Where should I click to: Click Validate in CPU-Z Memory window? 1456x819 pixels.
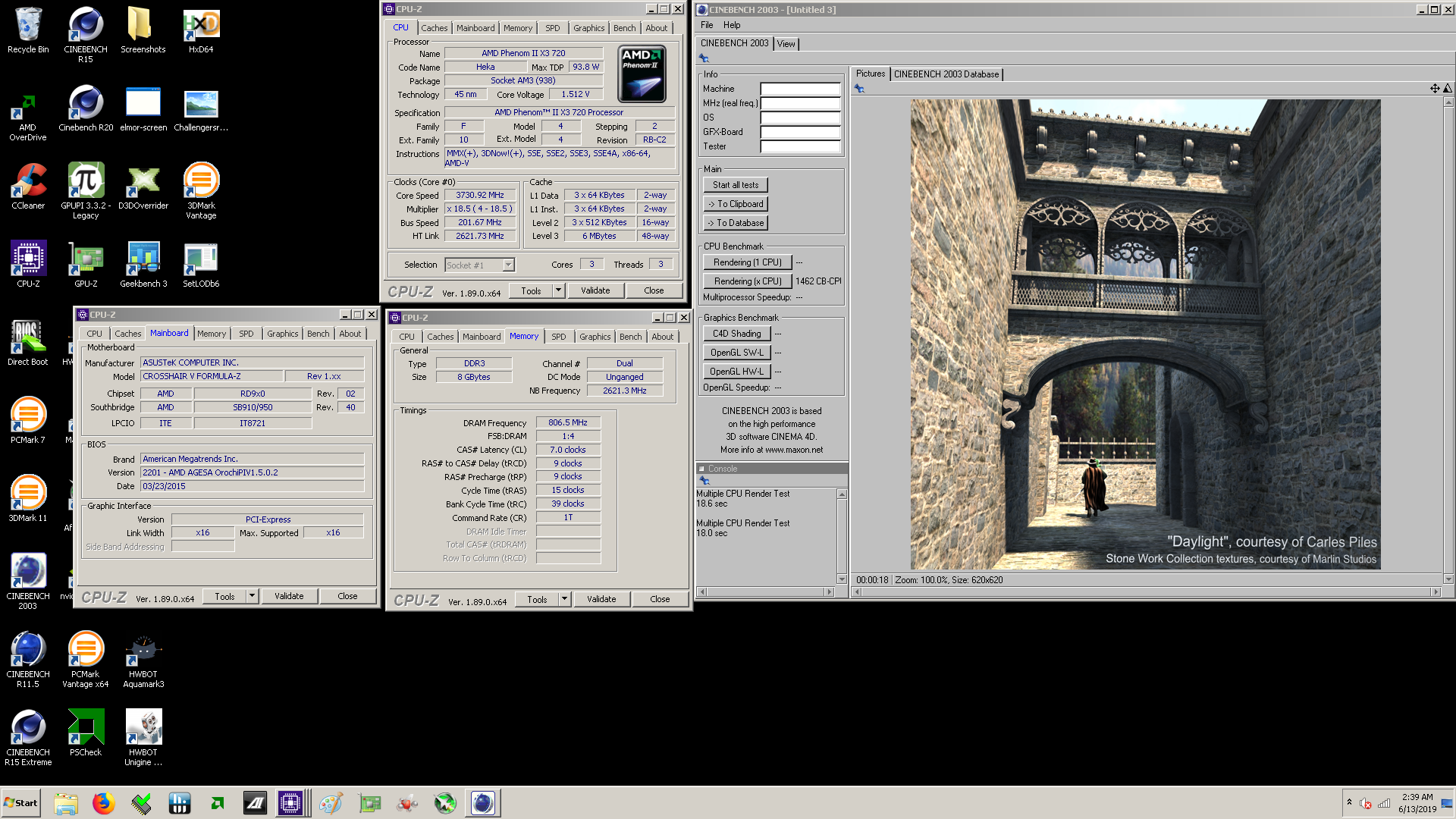click(601, 599)
